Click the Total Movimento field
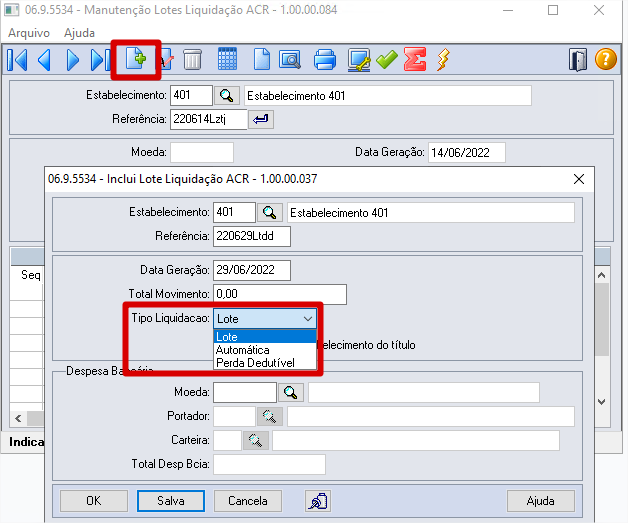 pos(280,294)
